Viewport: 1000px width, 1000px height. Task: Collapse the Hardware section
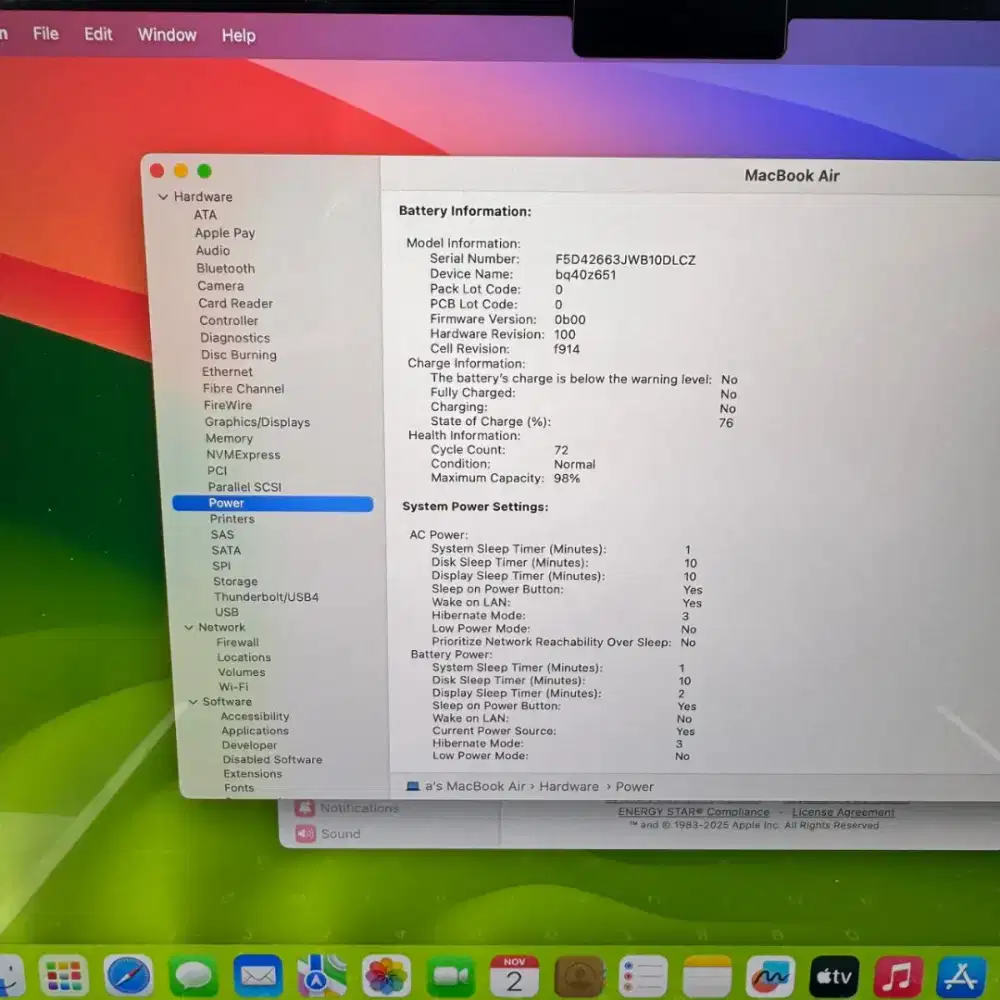(x=163, y=196)
